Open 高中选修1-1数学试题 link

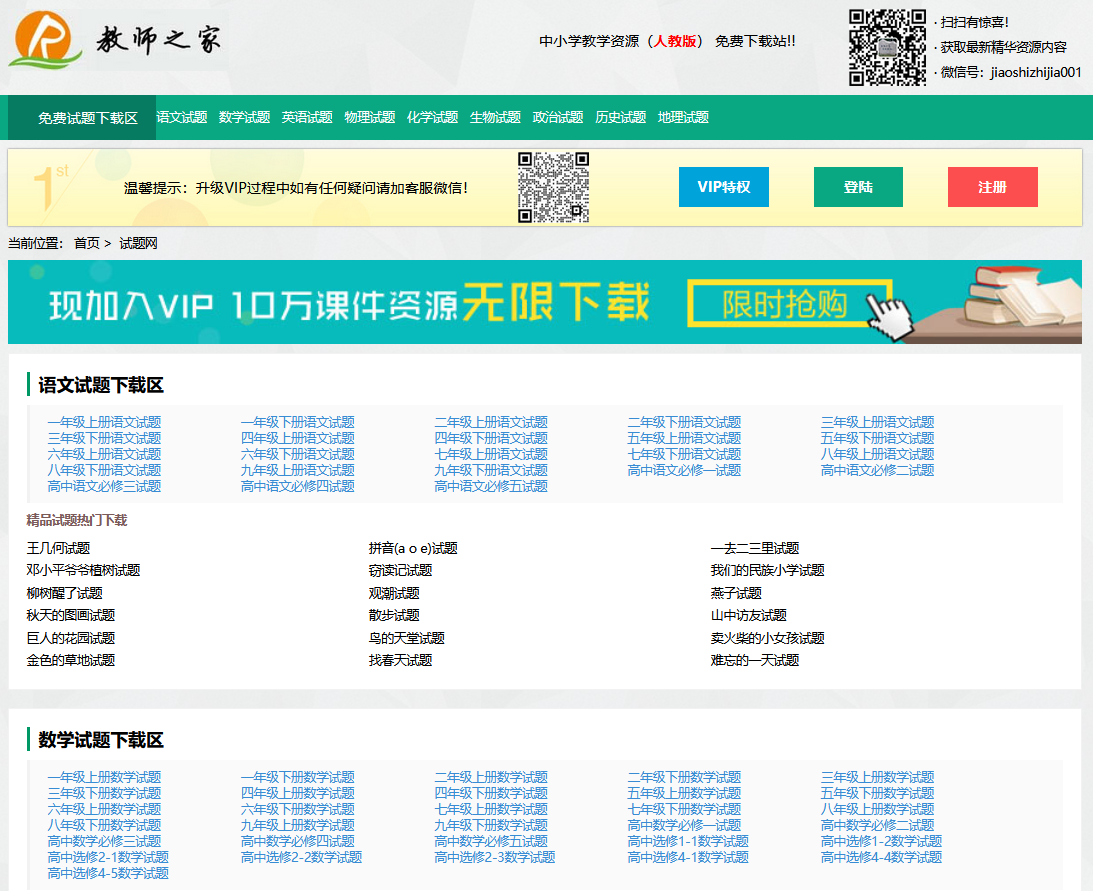tap(688, 841)
